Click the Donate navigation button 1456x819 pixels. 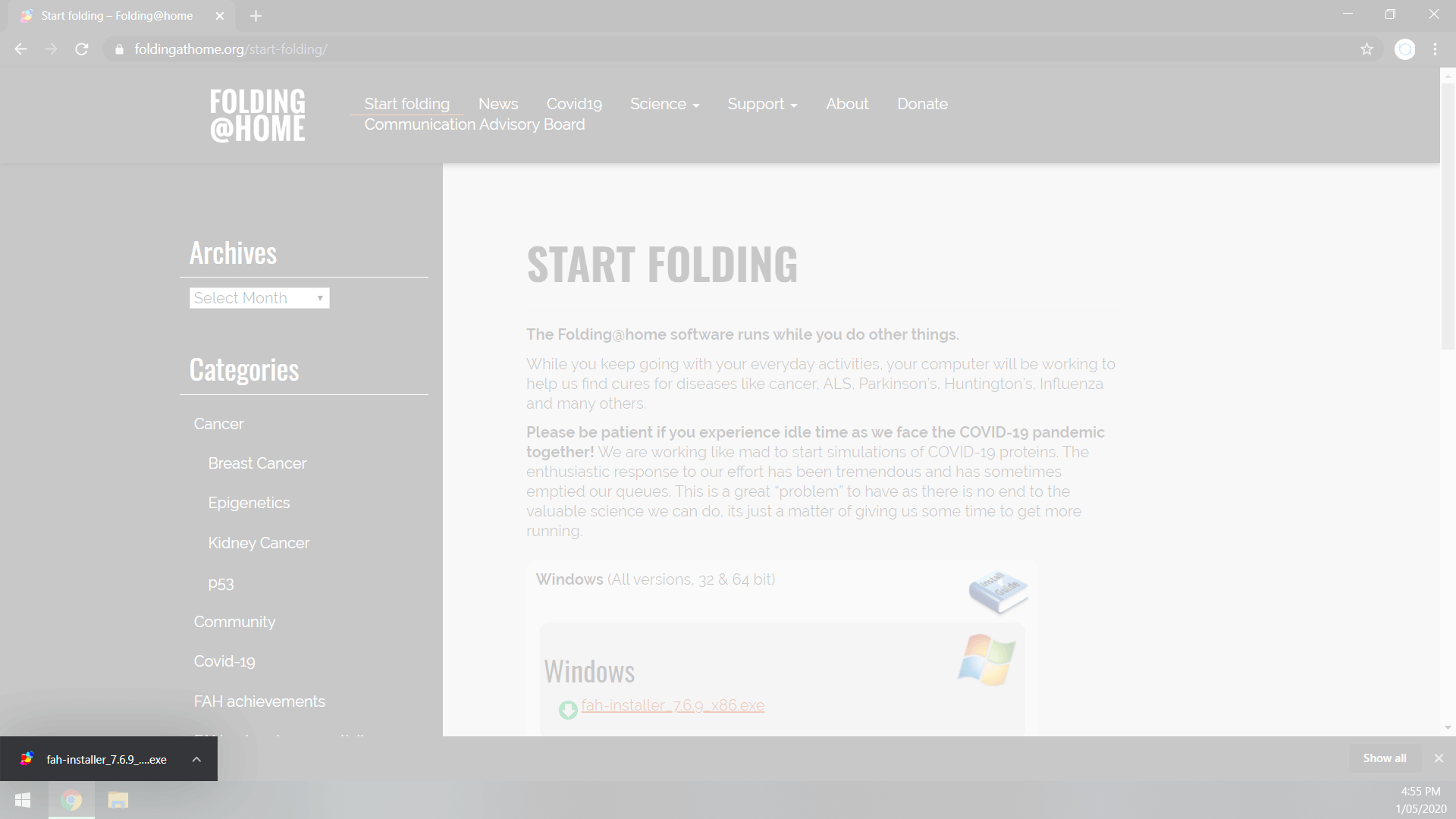point(921,104)
